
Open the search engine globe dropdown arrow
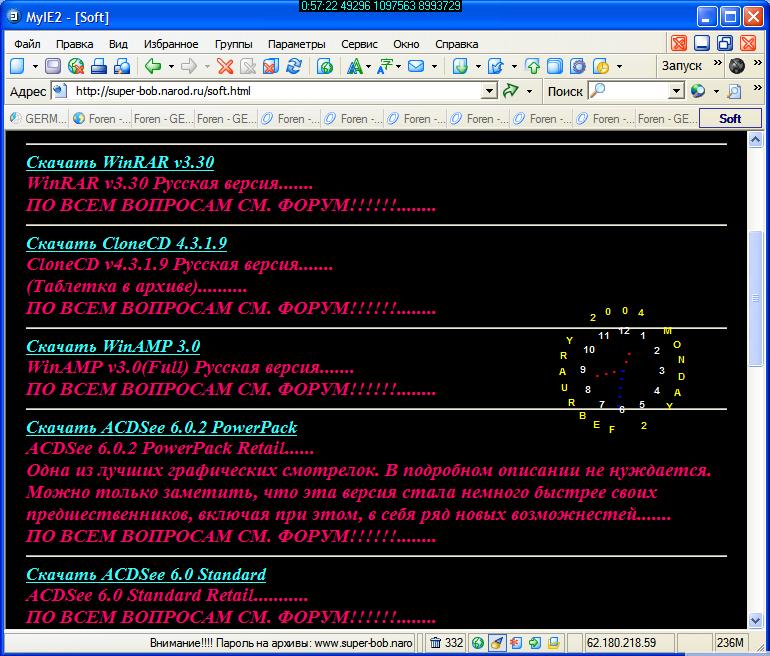(716, 91)
